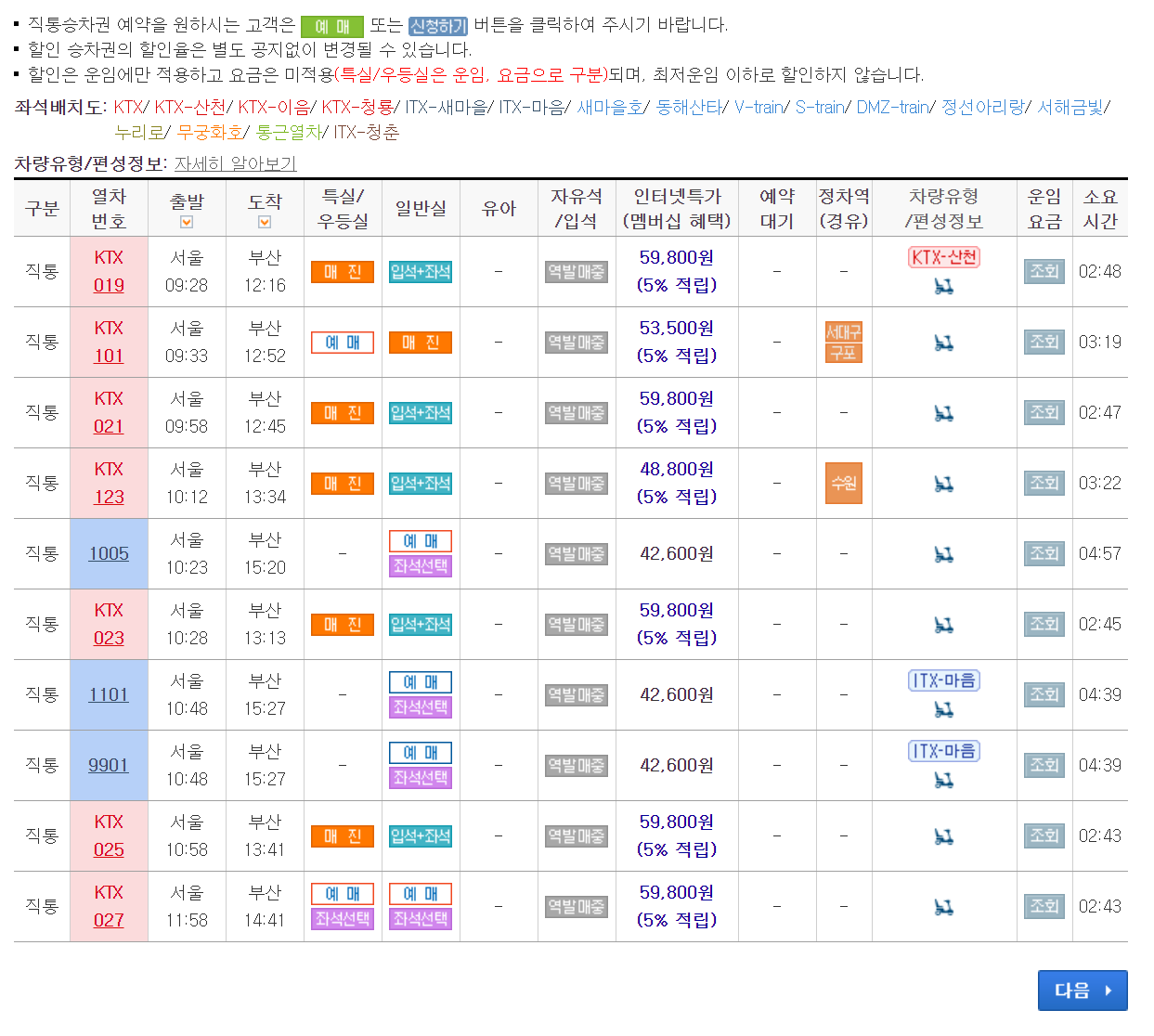
Task: Click 조회 fare button for KTX 101
Action: tap(1044, 342)
